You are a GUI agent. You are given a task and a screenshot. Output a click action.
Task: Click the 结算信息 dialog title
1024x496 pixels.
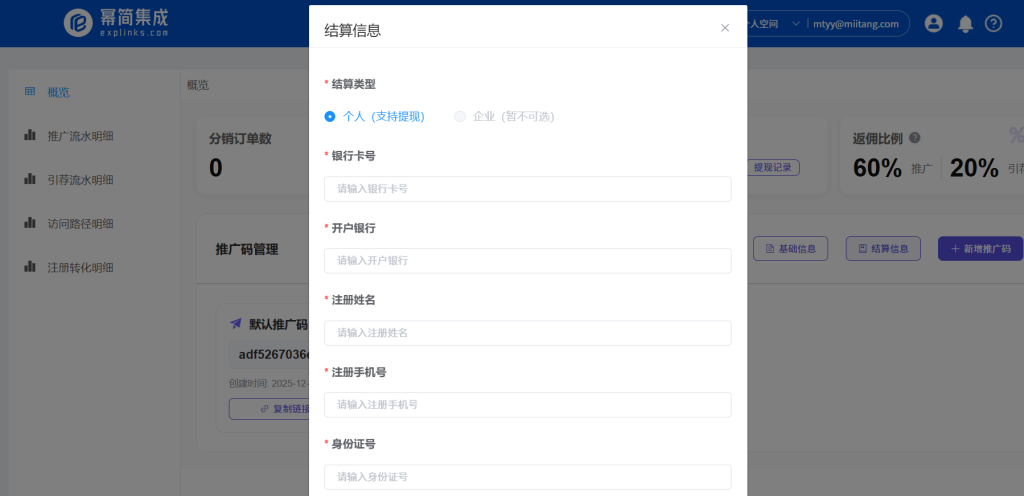(x=353, y=30)
